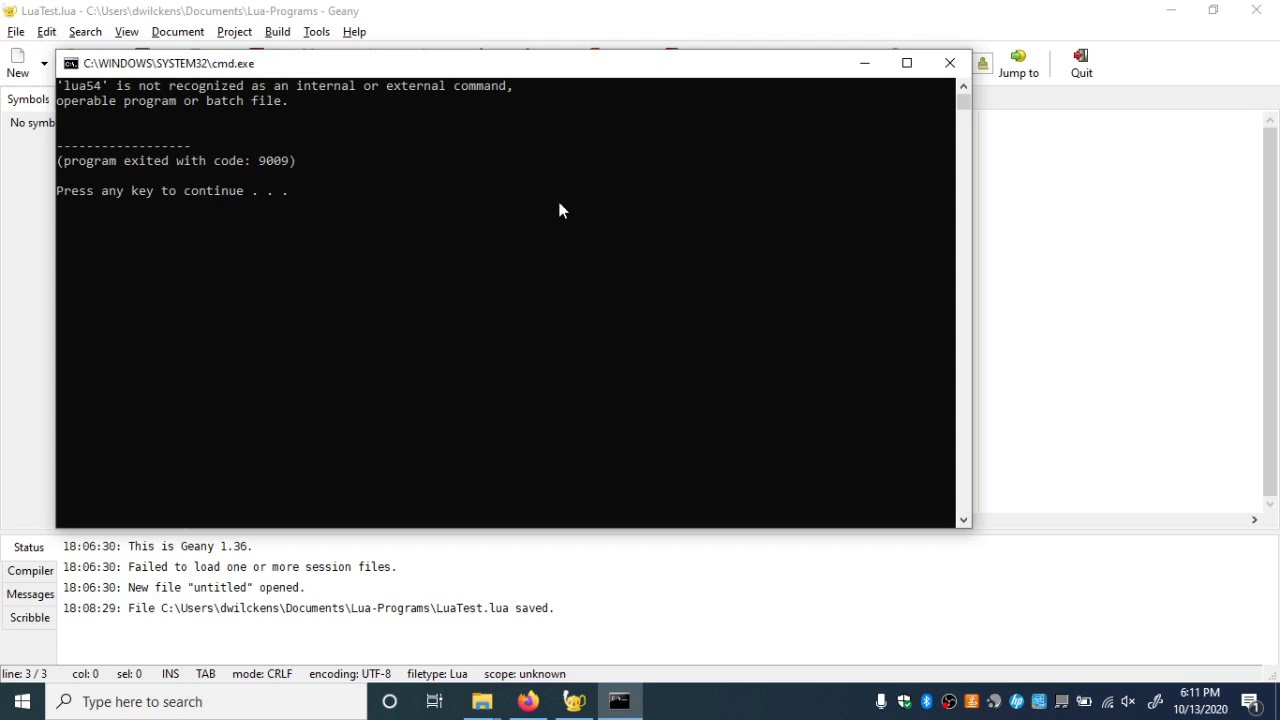Image resolution: width=1280 pixels, height=720 pixels.
Task: Select the Symbols sidebar tab
Action: tap(28, 99)
